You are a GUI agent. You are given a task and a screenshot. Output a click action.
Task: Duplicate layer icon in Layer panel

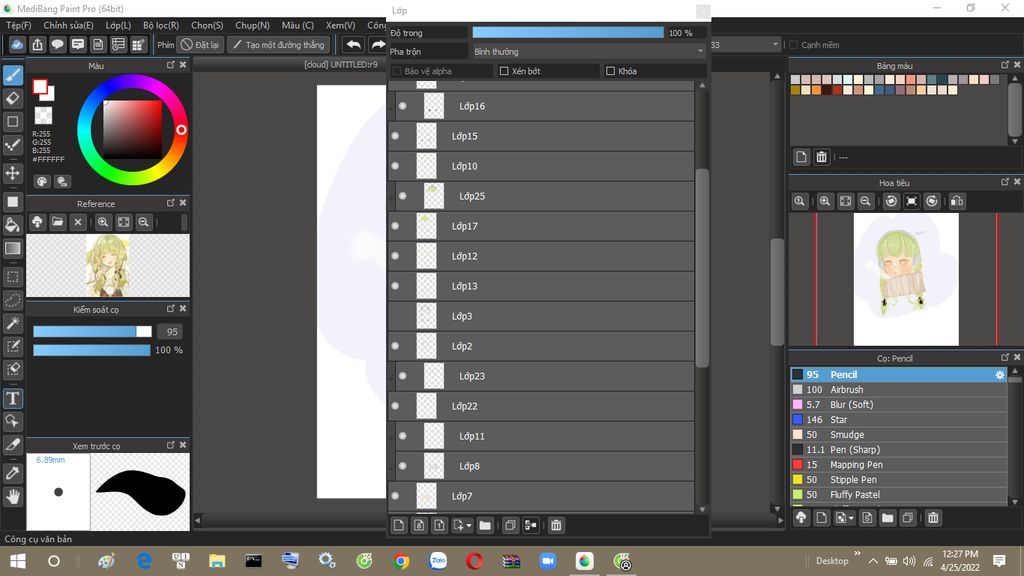(x=511, y=525)
